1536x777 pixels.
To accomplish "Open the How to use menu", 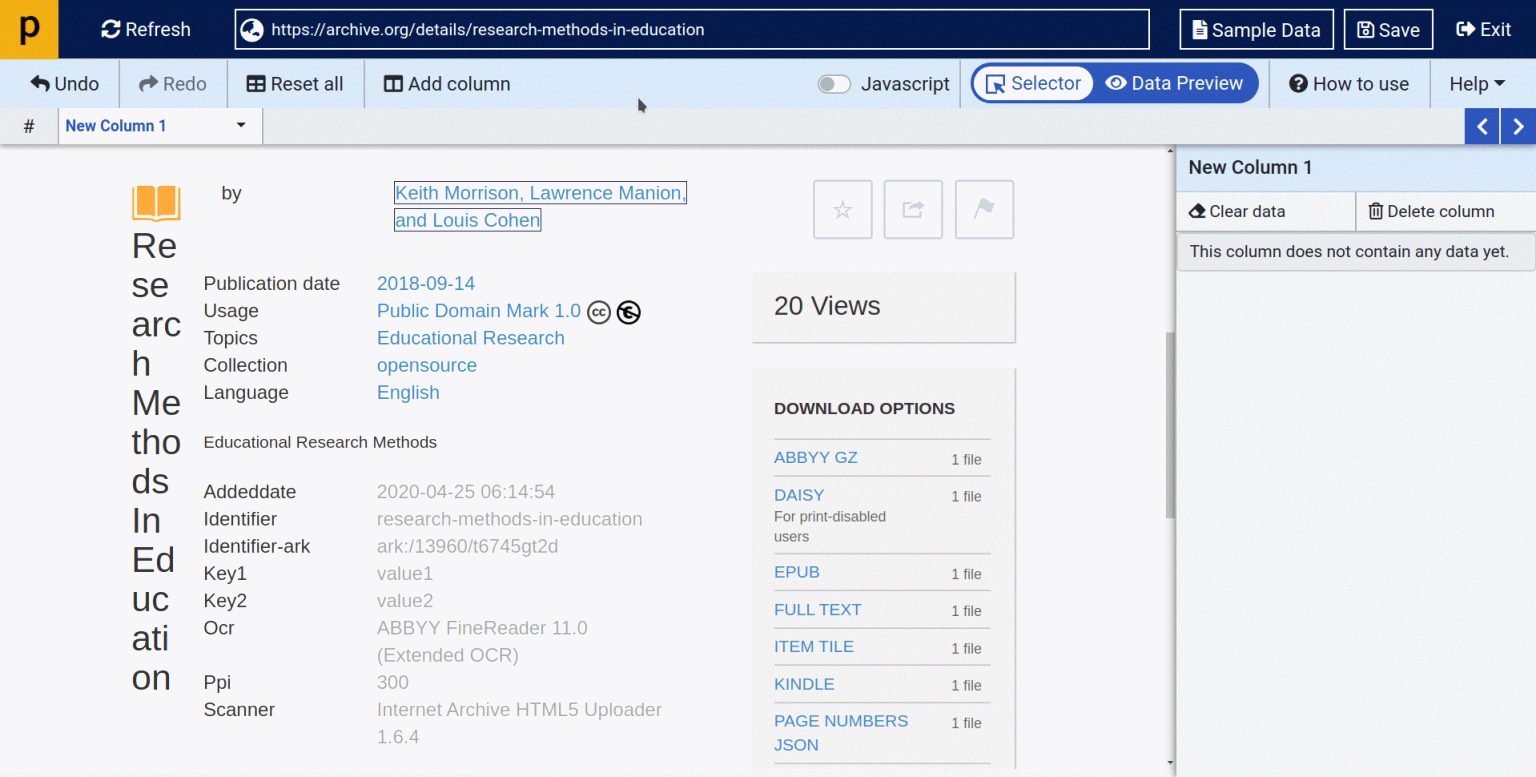I will pyautogui.click(x=1350, y=83).
